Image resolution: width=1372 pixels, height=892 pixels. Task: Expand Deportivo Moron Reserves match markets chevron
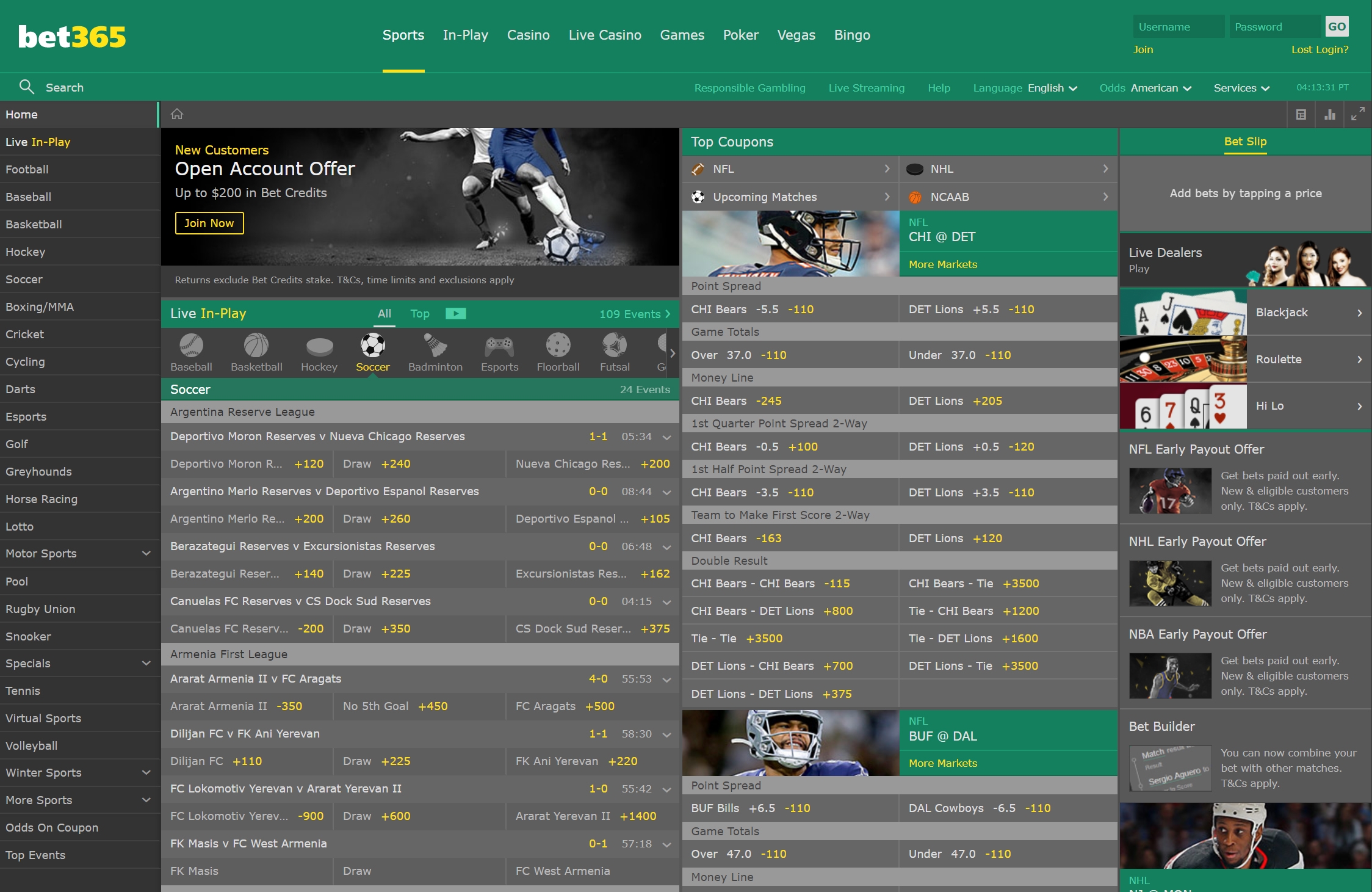tap(666, 437)
